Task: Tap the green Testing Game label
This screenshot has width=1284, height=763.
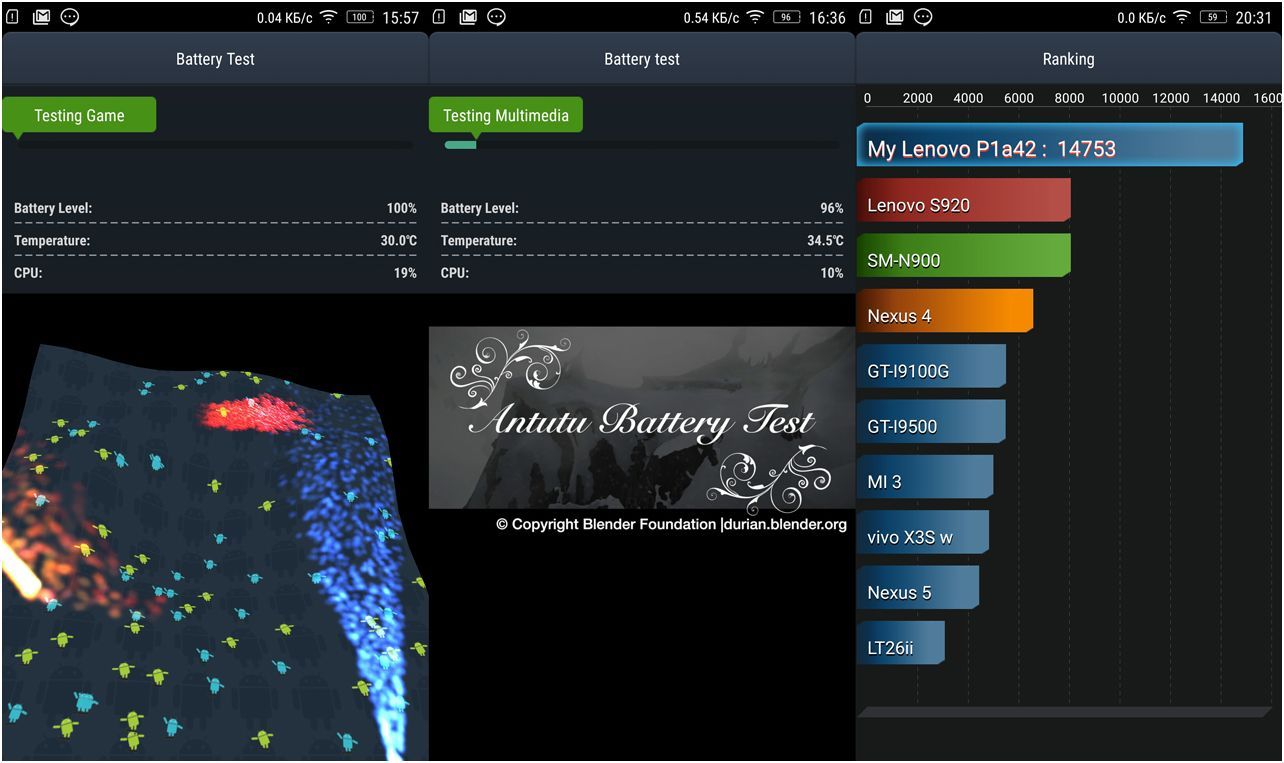Action: click(79, 115)
